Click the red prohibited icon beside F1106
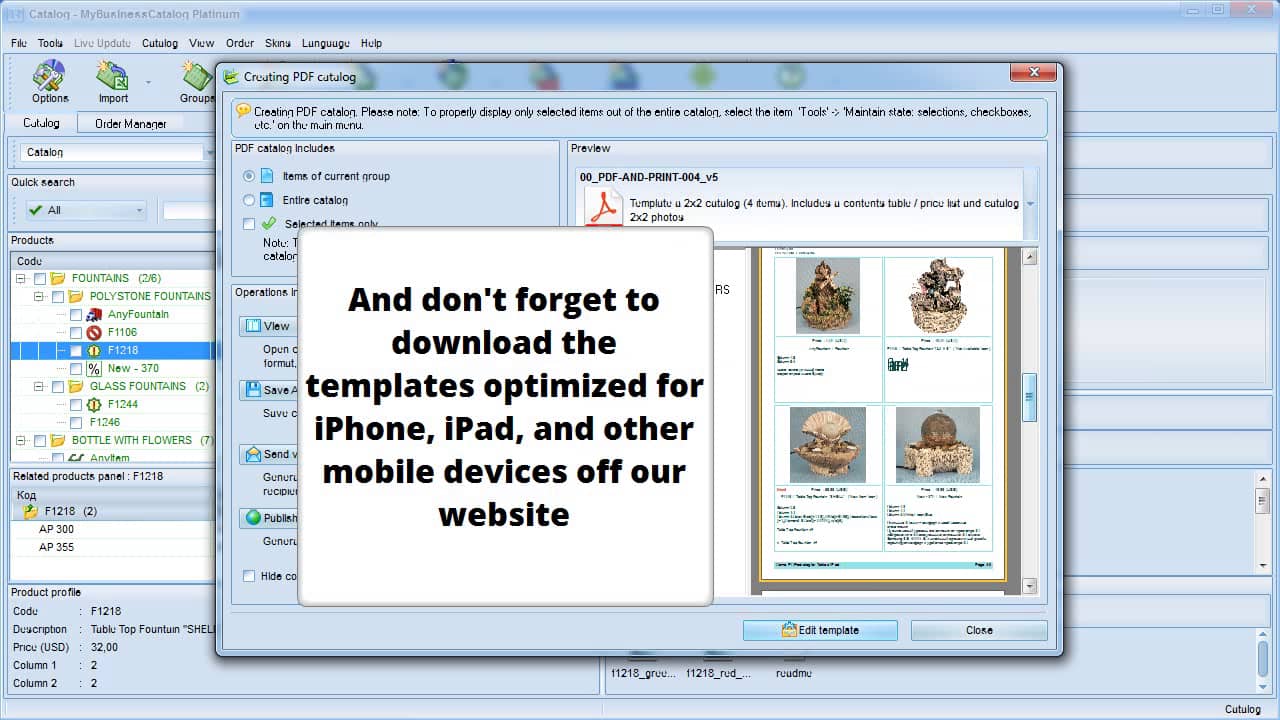 coord(94,332)
